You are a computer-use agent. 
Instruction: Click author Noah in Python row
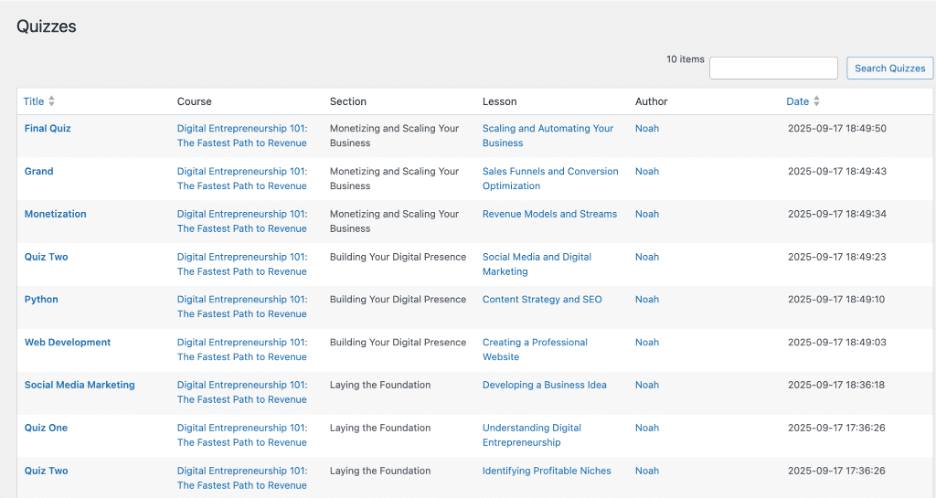tap(647, 299)
